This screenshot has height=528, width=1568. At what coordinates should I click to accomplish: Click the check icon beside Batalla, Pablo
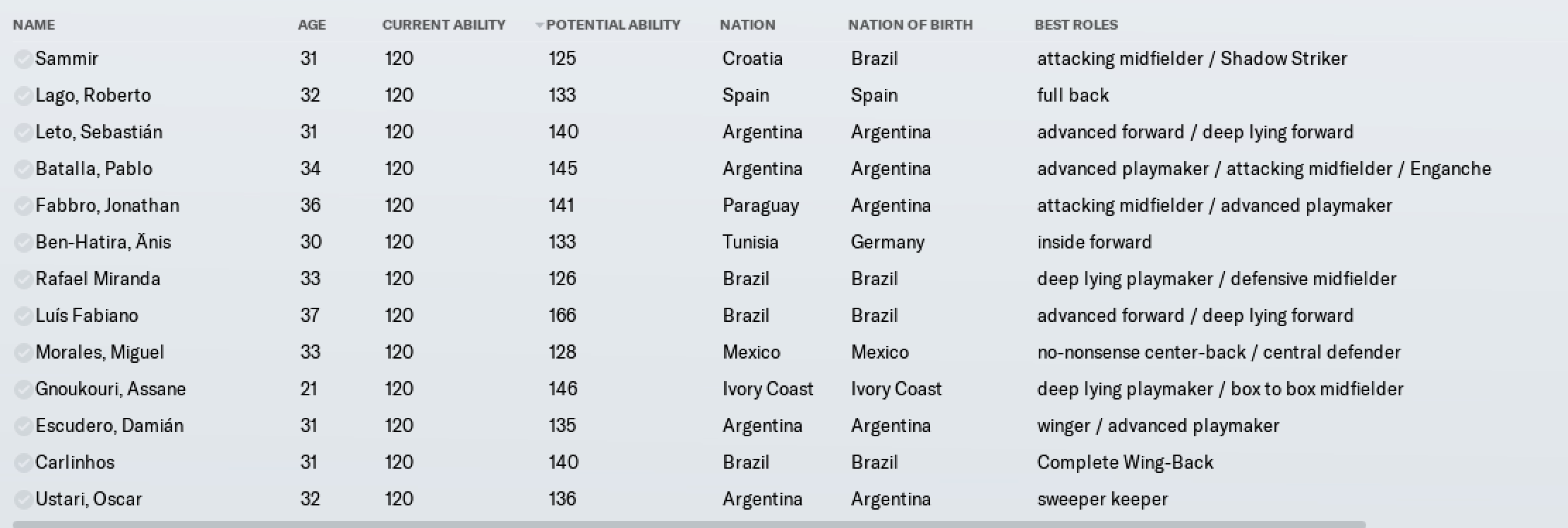[23, 169]
